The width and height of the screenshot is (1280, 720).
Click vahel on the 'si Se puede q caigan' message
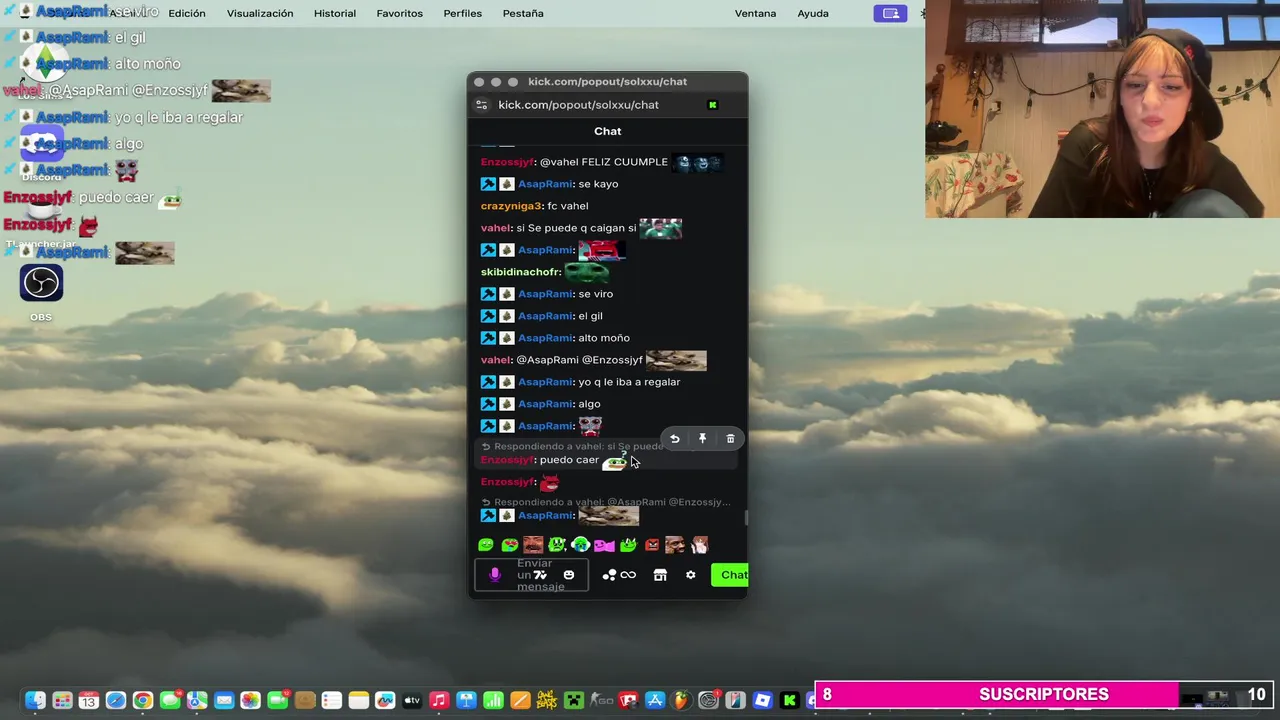click(x=495, y=228)
